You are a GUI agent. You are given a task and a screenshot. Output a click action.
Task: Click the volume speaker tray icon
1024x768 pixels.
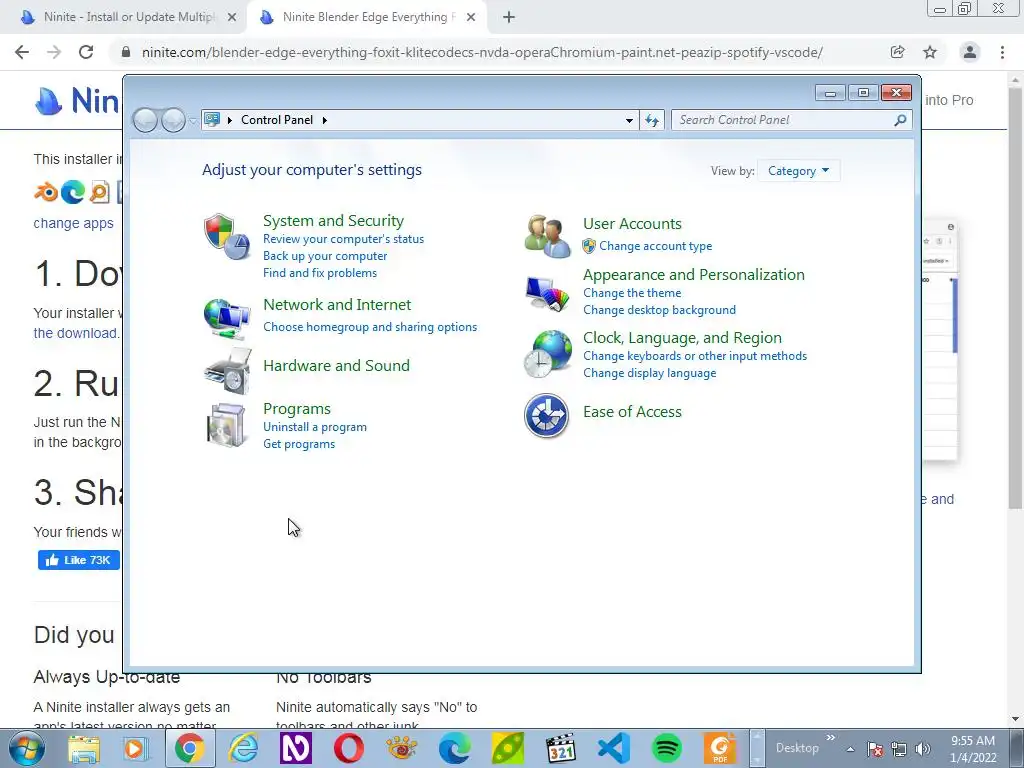coord(923,749)
